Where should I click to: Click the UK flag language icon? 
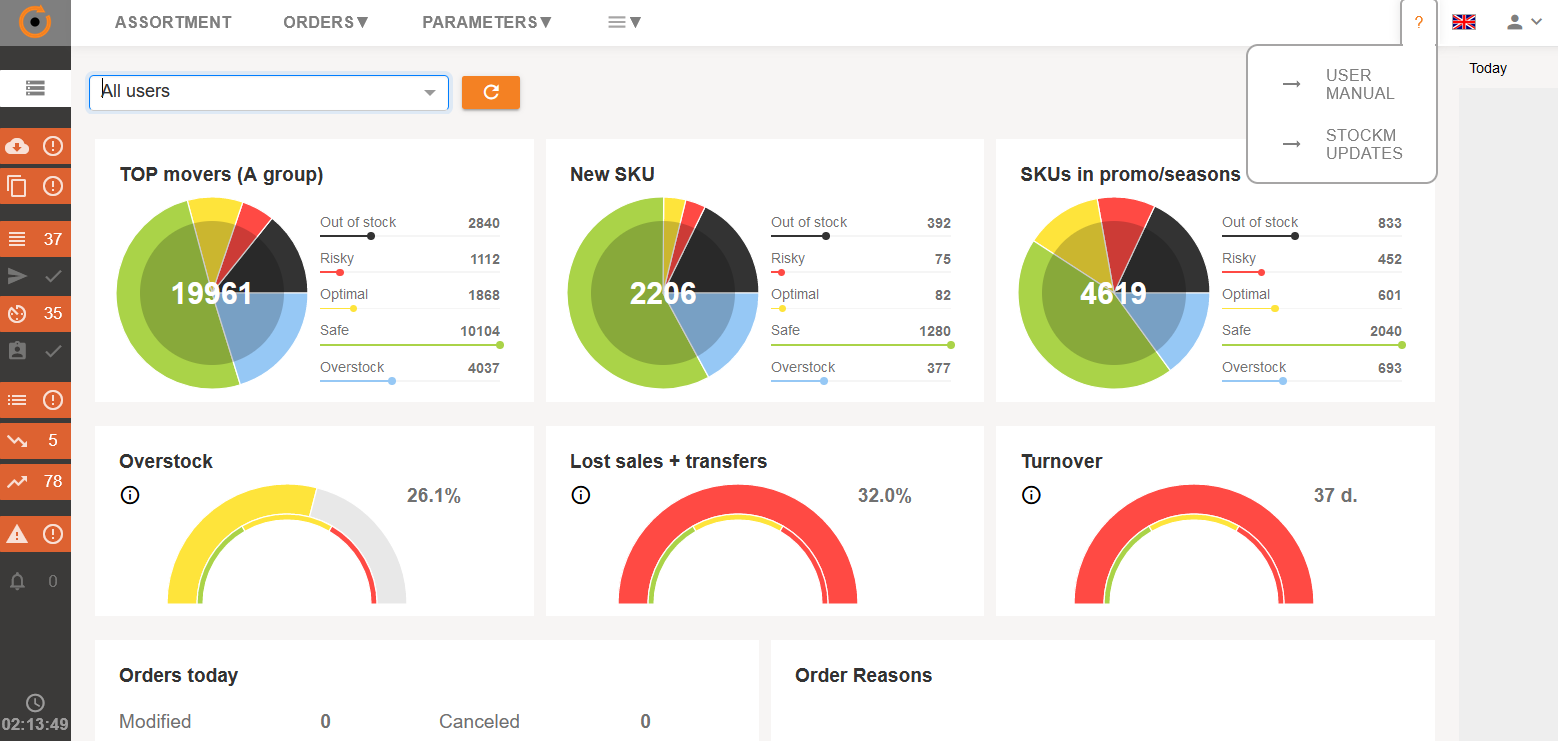[1464, 22]
